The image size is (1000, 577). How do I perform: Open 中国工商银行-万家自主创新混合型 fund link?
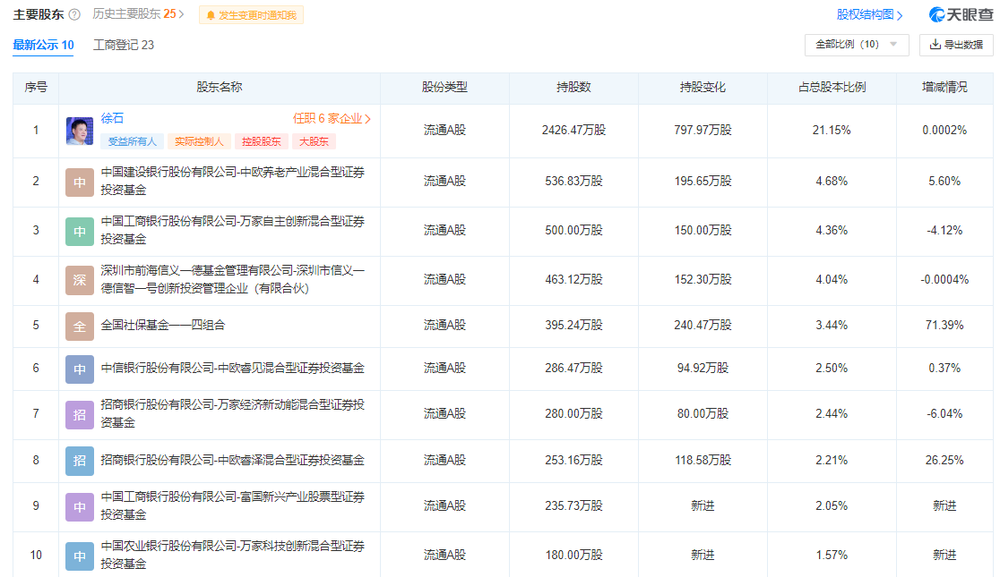coord(232,230)
